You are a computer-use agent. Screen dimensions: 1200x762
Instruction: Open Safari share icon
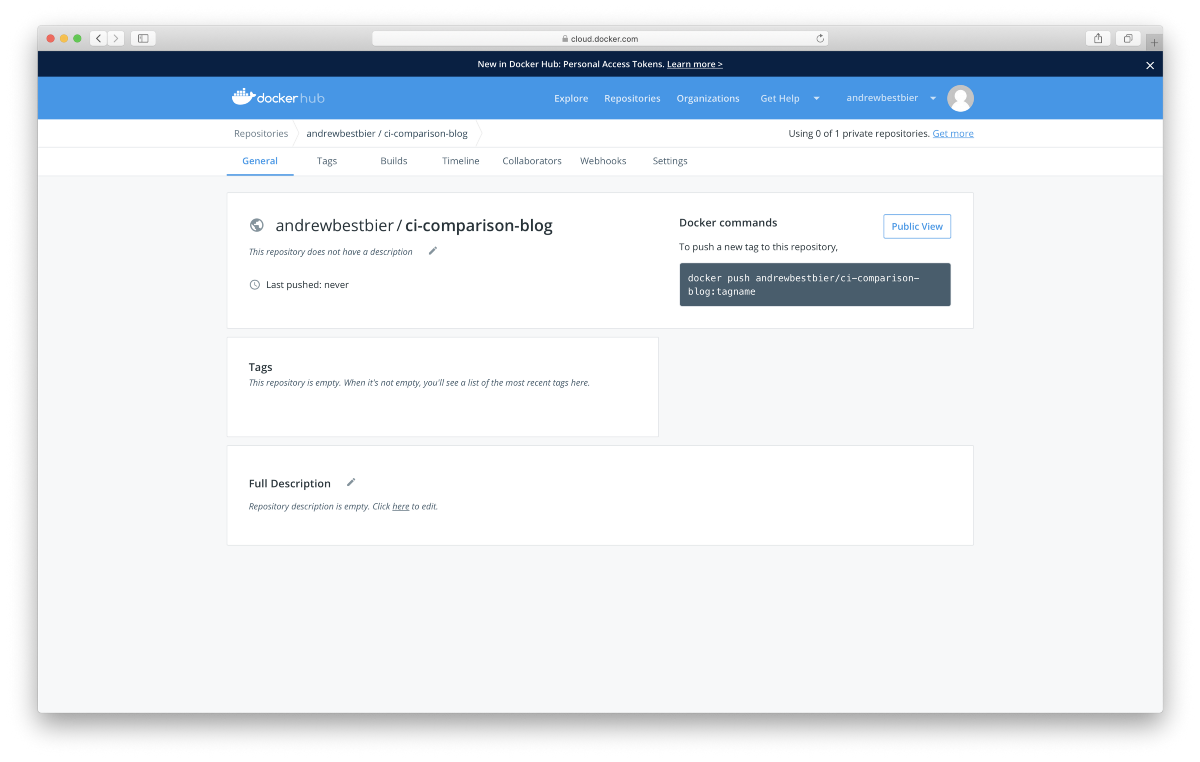(x=1098, y=38)
